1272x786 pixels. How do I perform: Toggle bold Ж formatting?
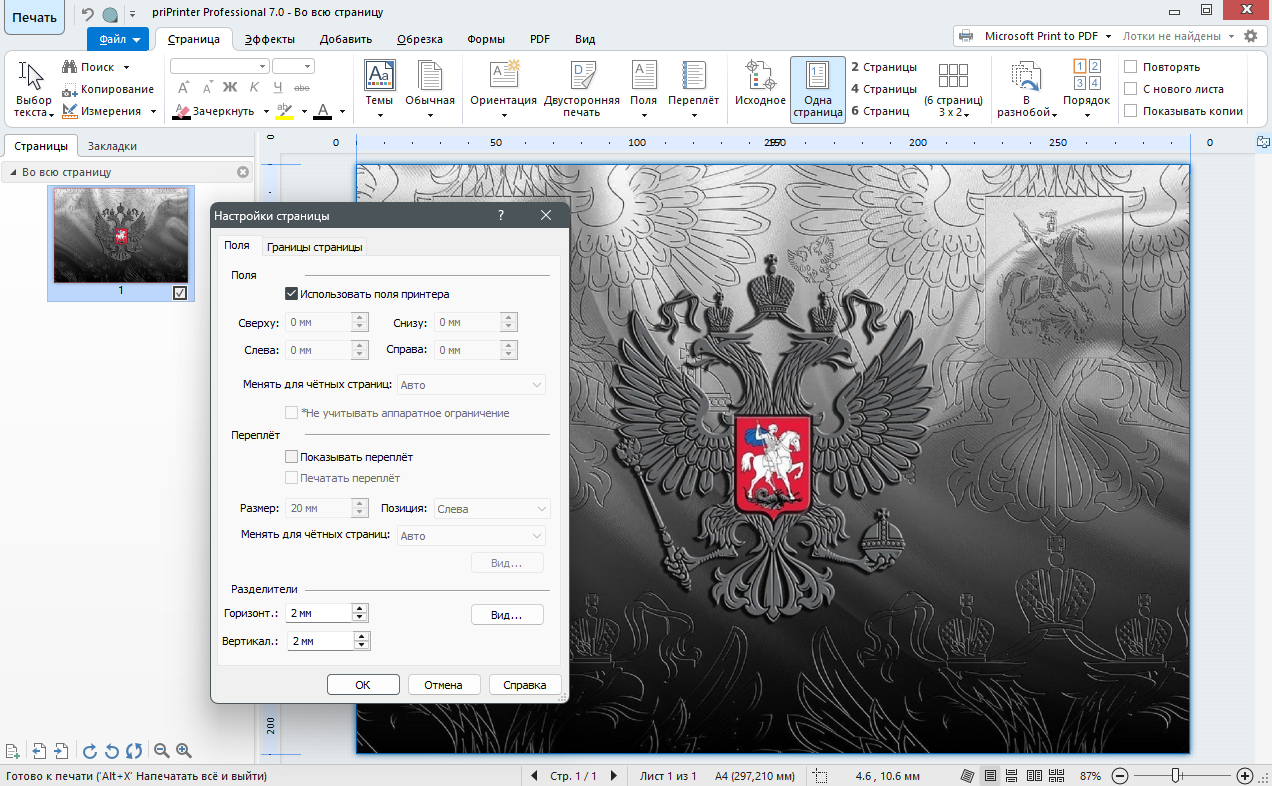pyautogui.click(x=230, y=88)
